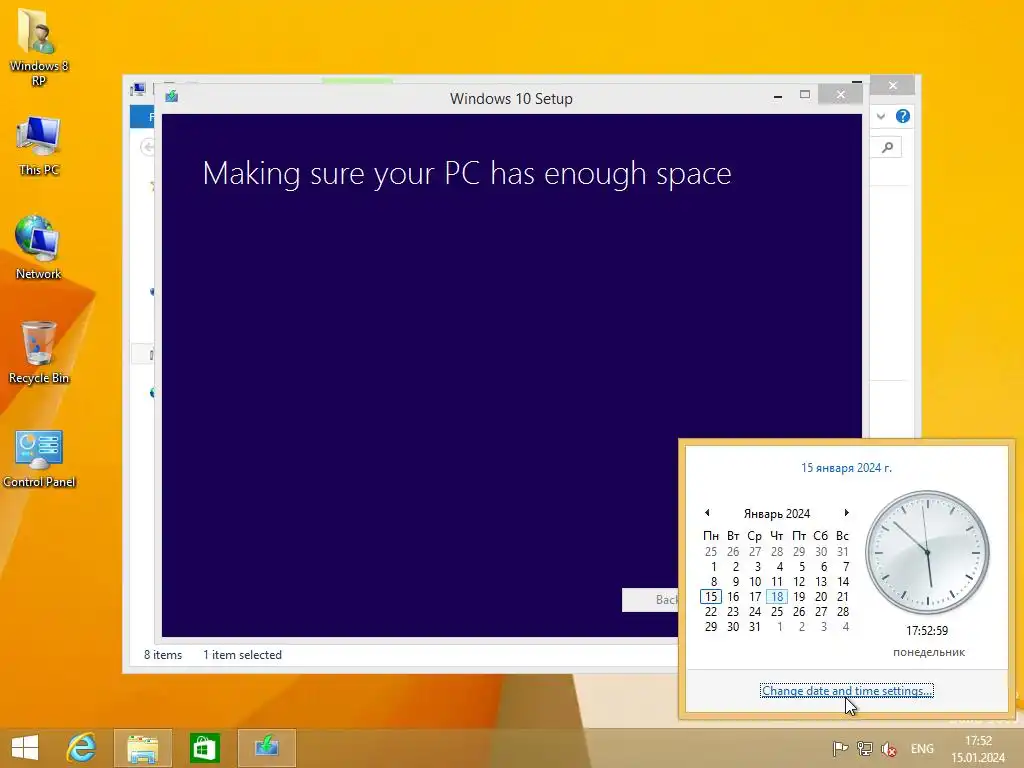Go to previous month in calendar
Screen dimensions: 1024x768
707,513
